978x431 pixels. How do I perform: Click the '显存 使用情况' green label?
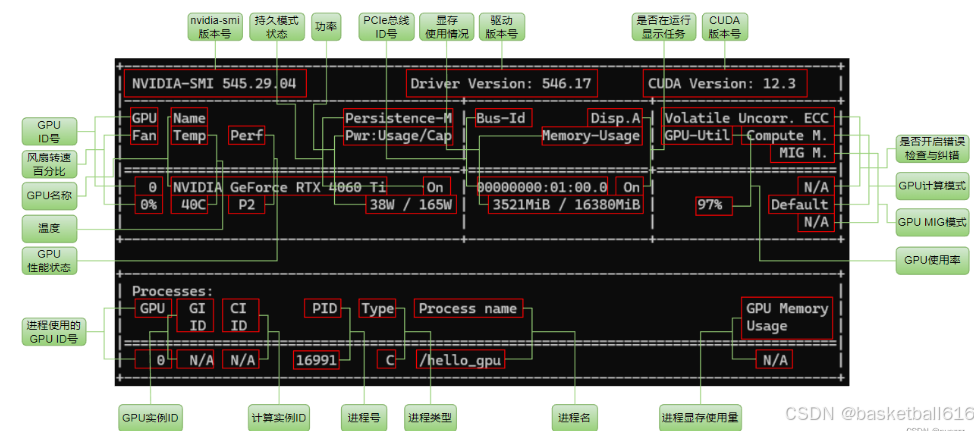[x=440, y=26]
